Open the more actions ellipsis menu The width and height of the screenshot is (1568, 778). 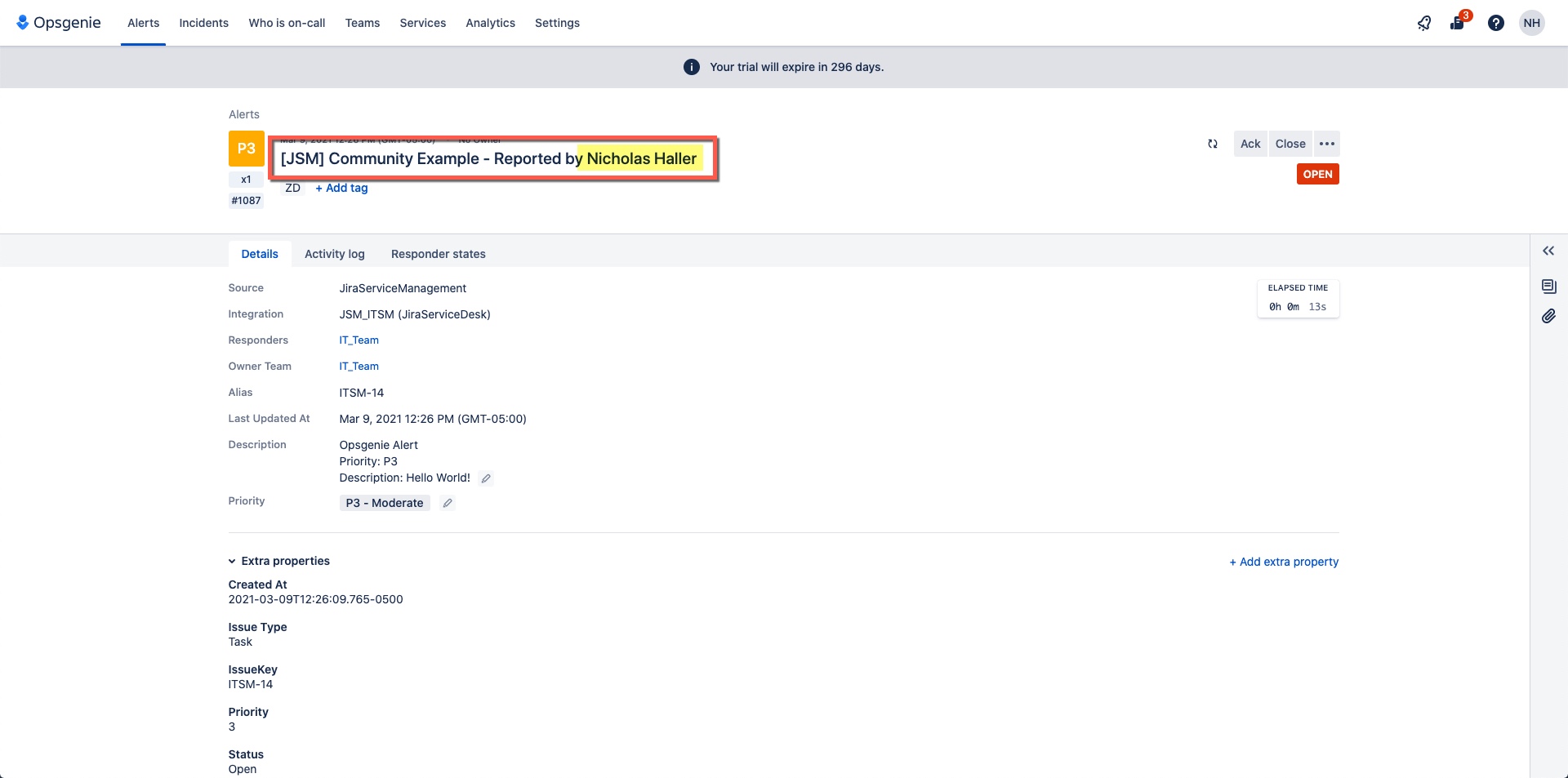[1326, 144]
